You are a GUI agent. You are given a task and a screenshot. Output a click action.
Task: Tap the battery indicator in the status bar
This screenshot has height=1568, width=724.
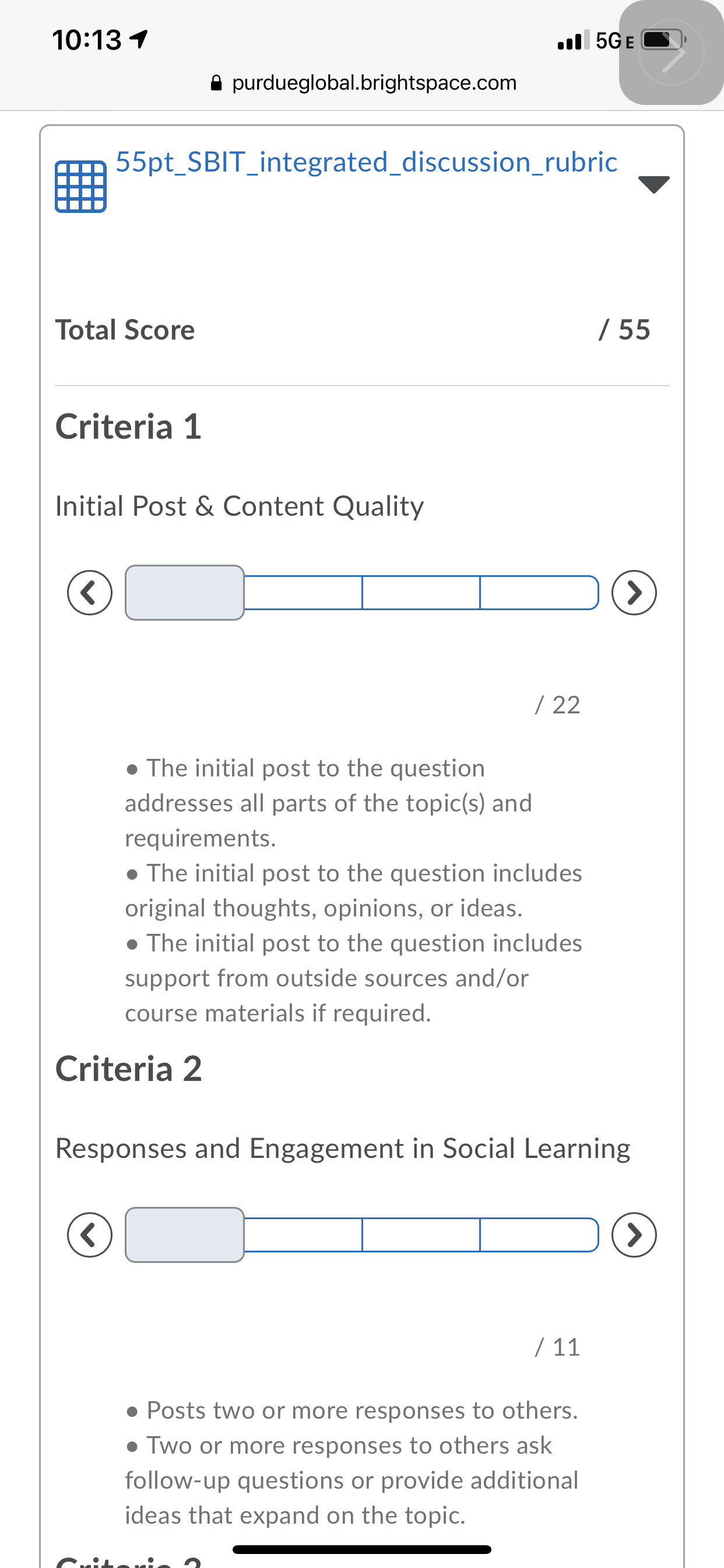tap(660, 40)
